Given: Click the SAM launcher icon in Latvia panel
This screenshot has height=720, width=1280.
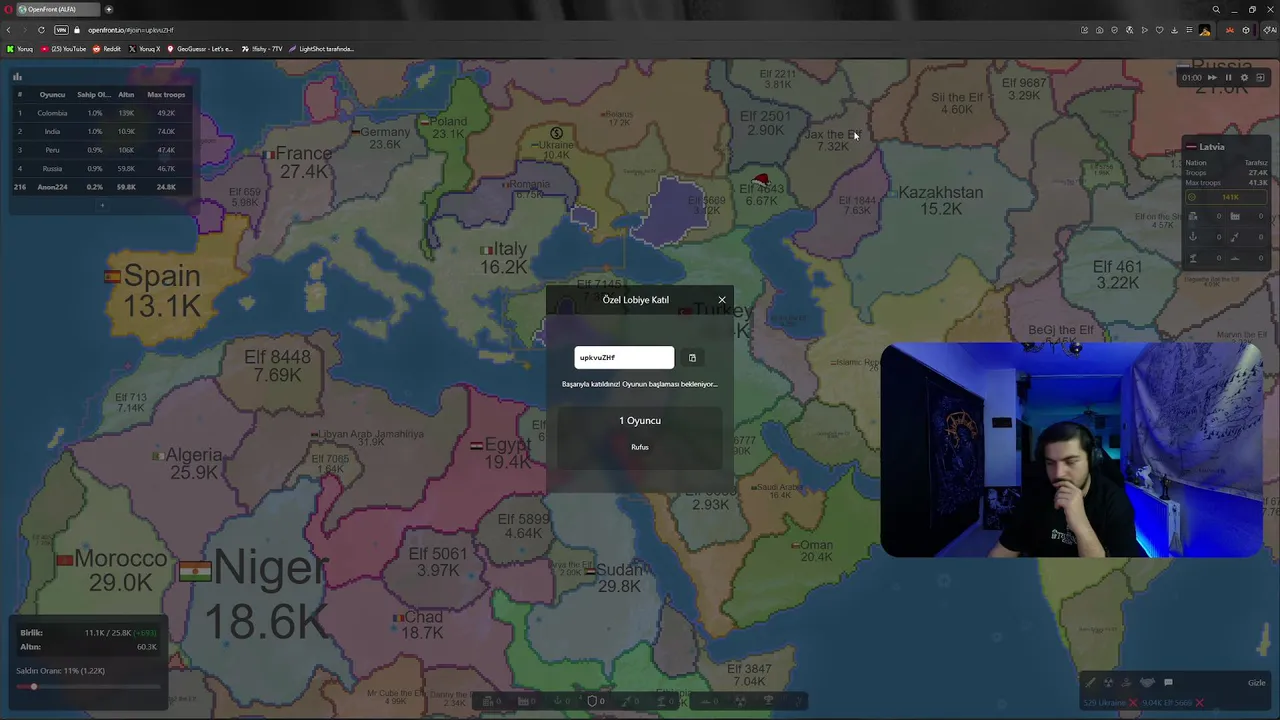Looking at the screenshot, I should [1193, 258].
